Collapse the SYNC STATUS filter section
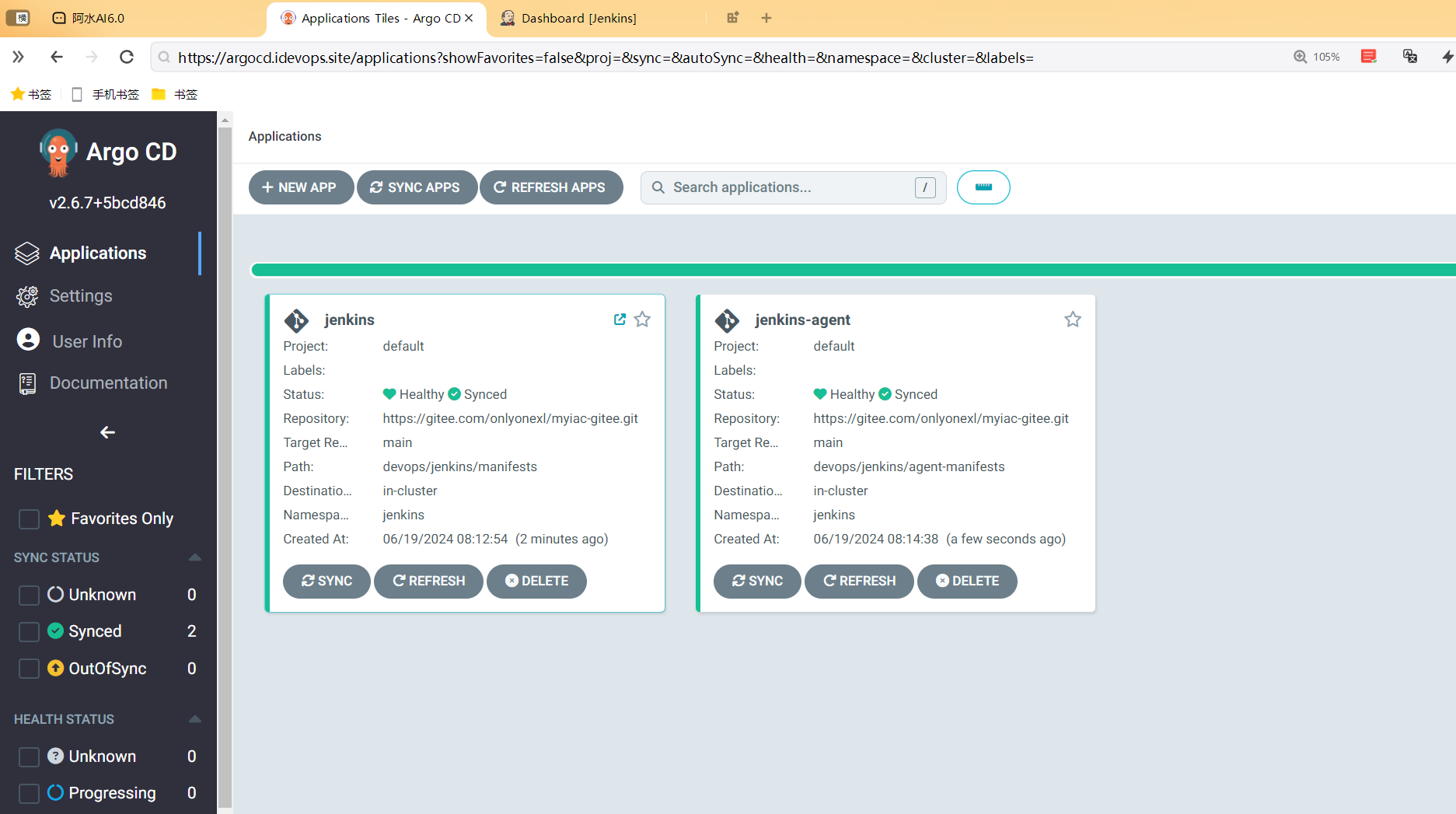Image resolution: width=1456 pixels, height=814 pixels. (x=195, y=557)
